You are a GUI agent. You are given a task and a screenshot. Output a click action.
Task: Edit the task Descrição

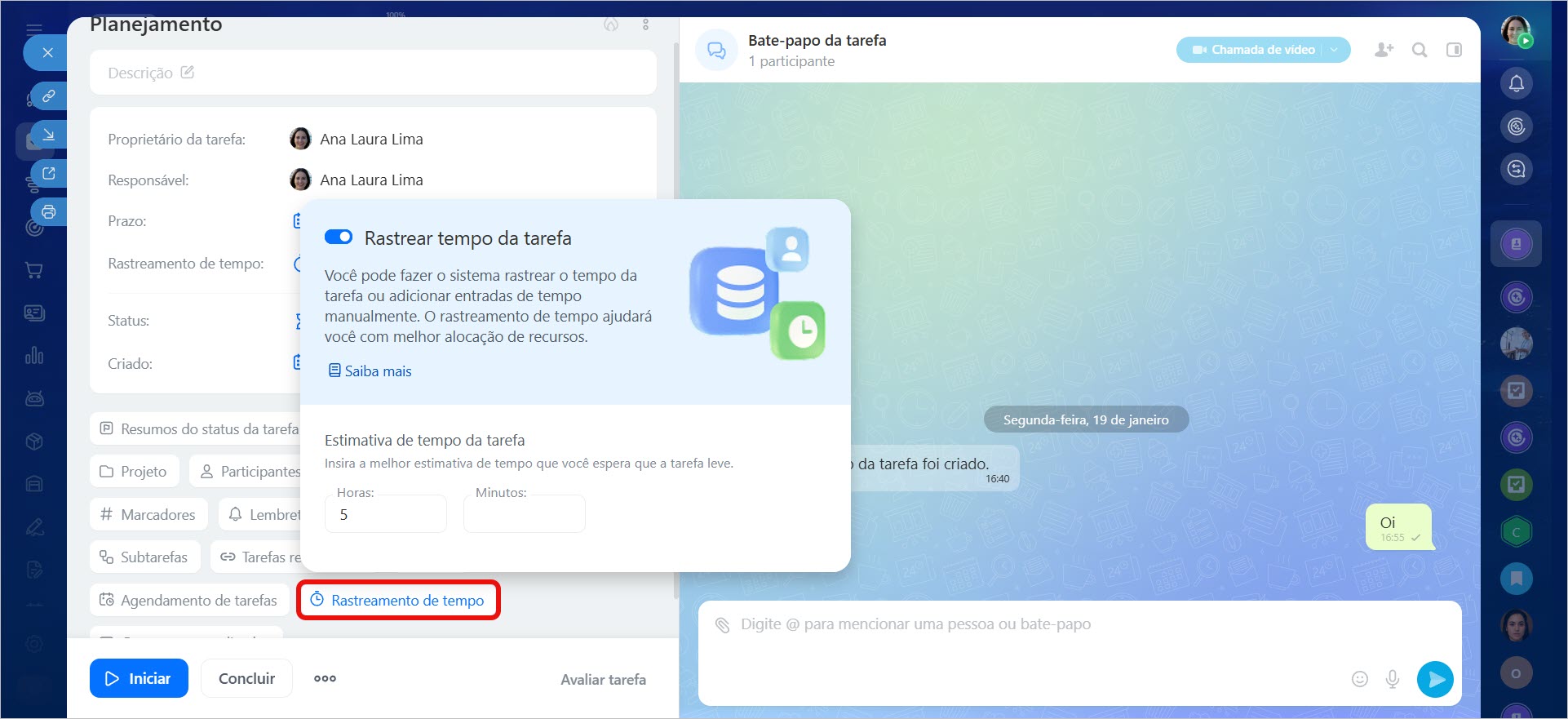point(188,73)
